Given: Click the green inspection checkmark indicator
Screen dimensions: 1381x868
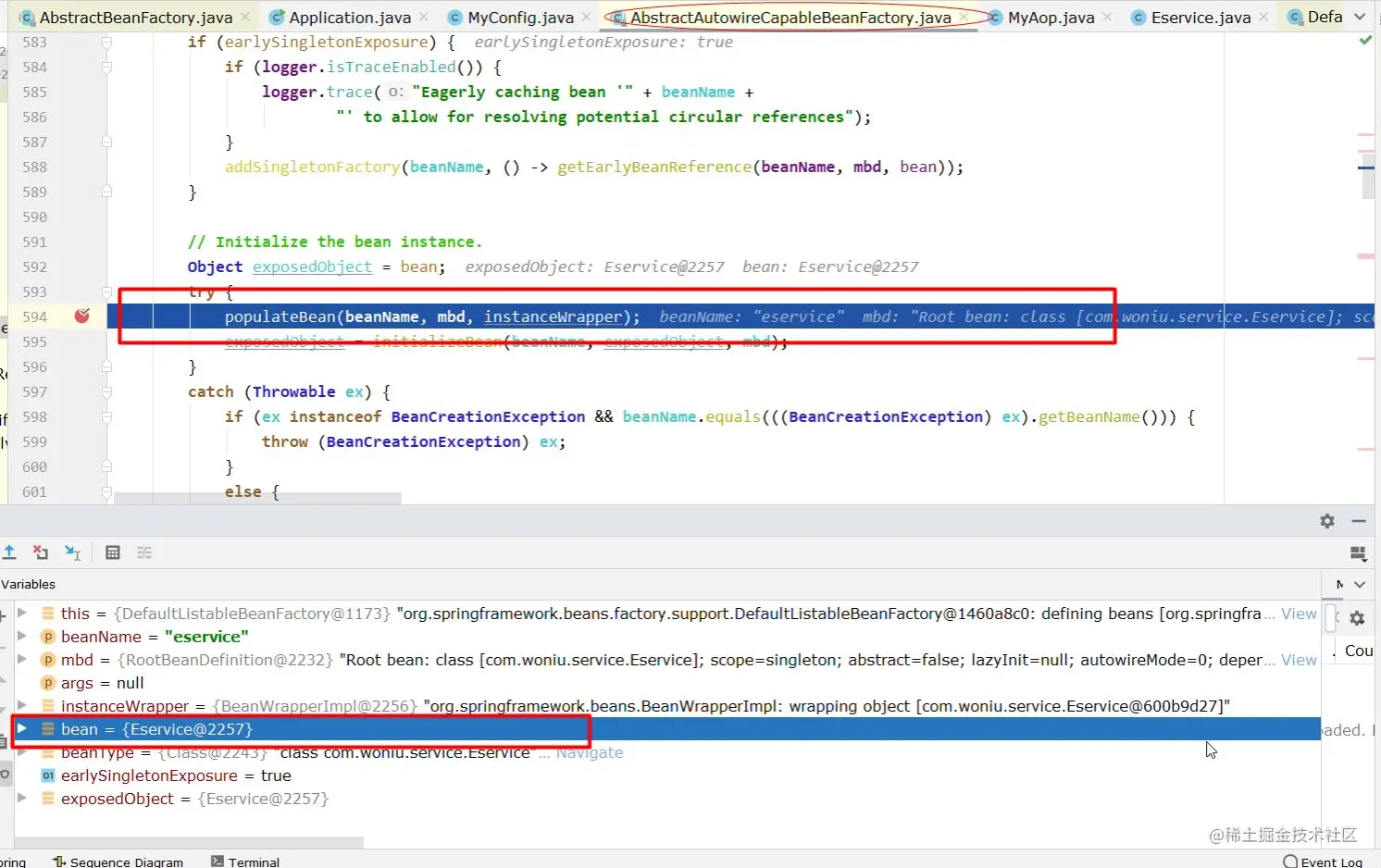Looking at the screenshot, I should pyautogui.click(x=1365, y=41).
